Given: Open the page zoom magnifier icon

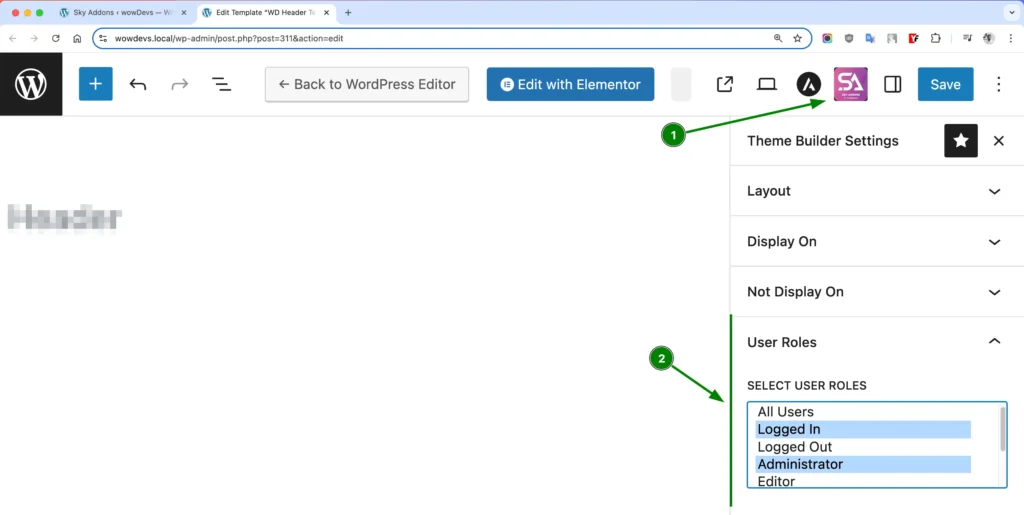Looking at the screenshot, I should [x=778, y=39].
